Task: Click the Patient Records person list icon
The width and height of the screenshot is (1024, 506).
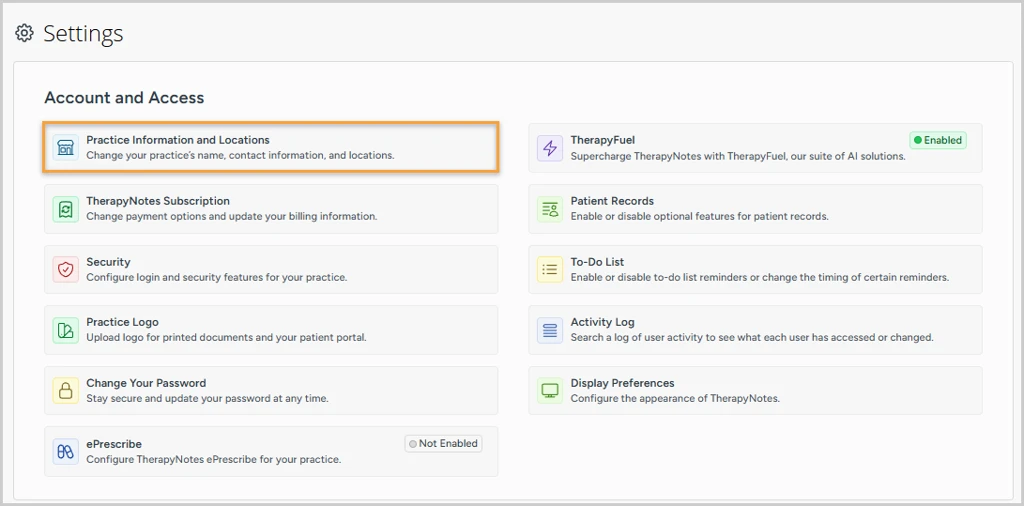Action: (550, 209)
